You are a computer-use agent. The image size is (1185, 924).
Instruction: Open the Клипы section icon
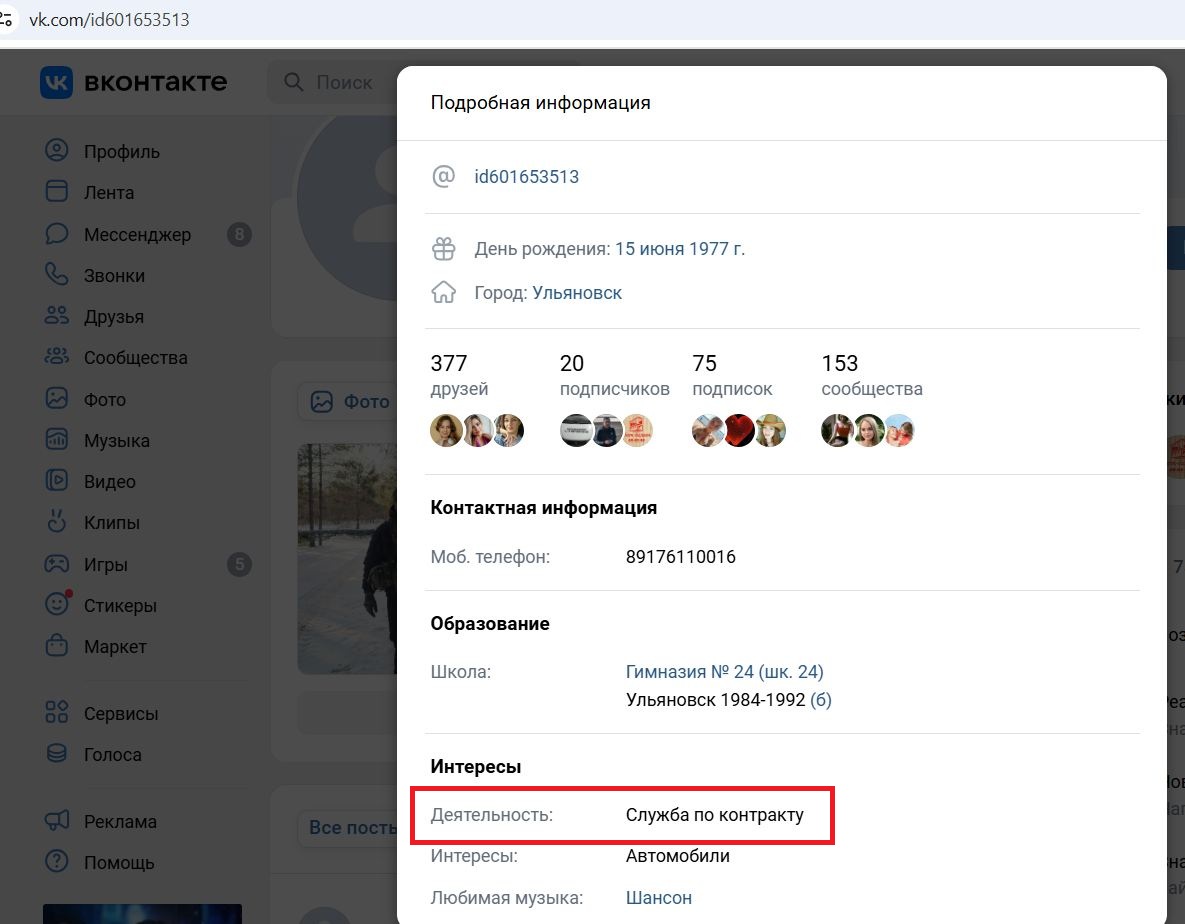(x=56, y=522)
